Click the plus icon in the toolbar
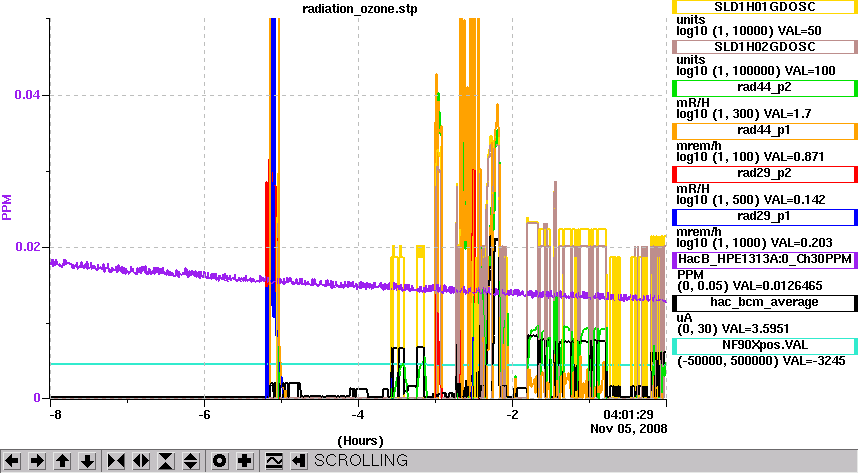Image resolution: width=858 pixels, height=473 pixels. (245, 461)
